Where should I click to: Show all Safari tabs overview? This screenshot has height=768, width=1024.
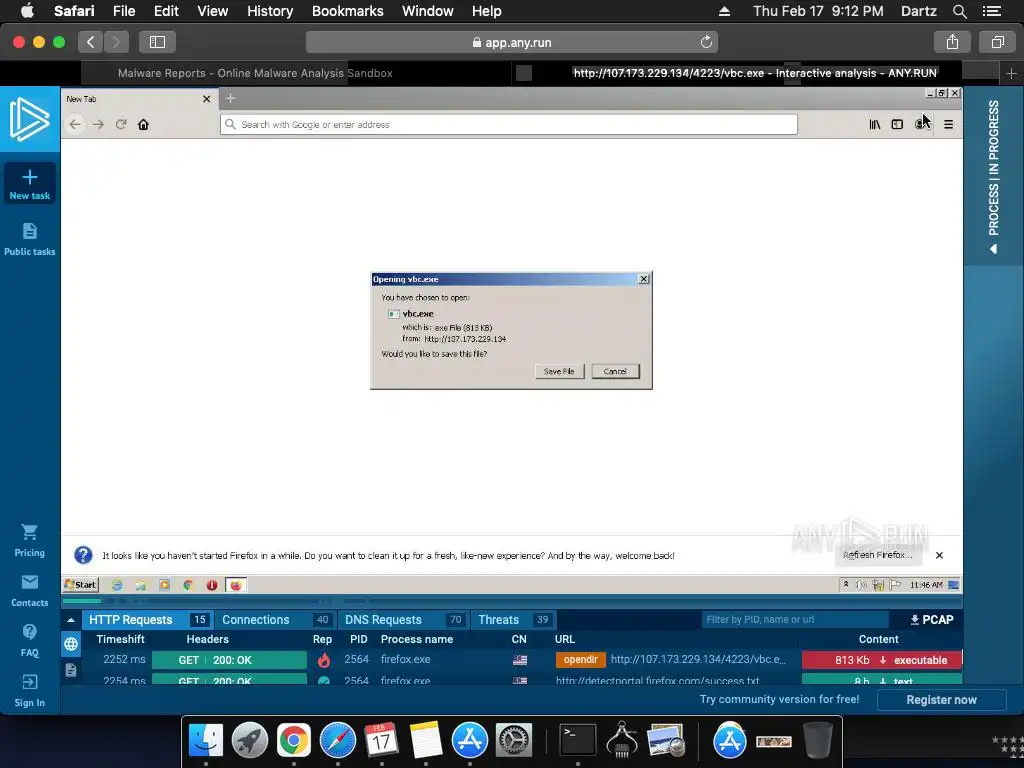point(997,42)
